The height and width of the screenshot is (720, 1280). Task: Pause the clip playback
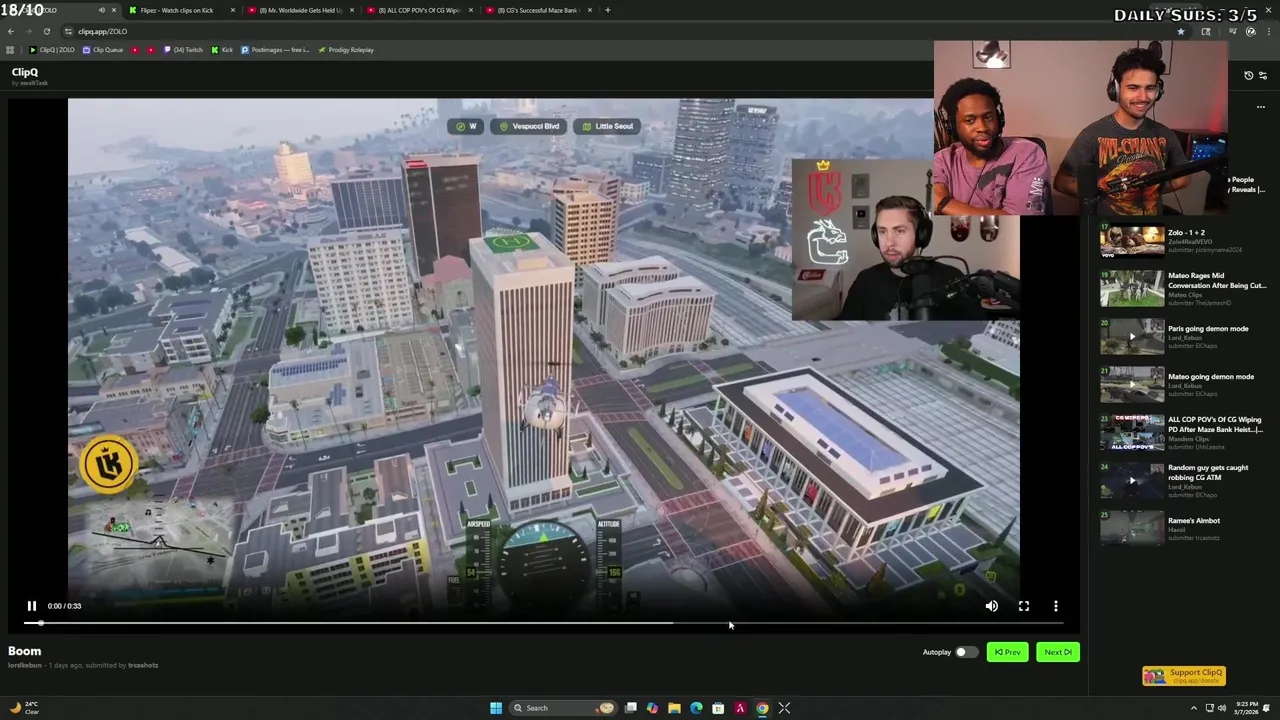click(x=32, y=606)
